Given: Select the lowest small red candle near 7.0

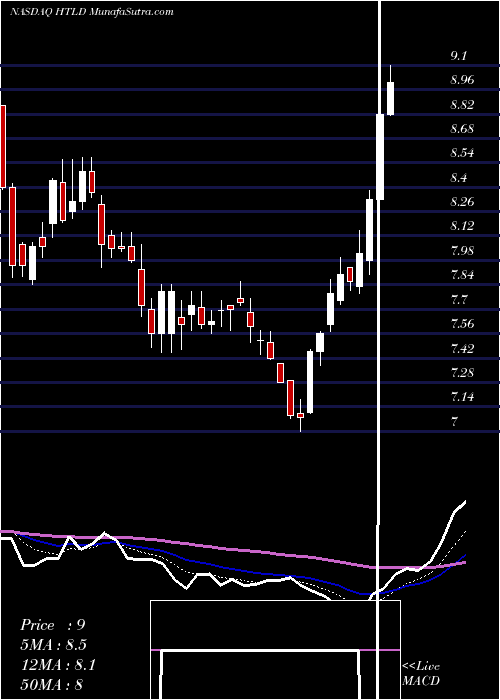Looking at the screenshot, I should point(300,416).
